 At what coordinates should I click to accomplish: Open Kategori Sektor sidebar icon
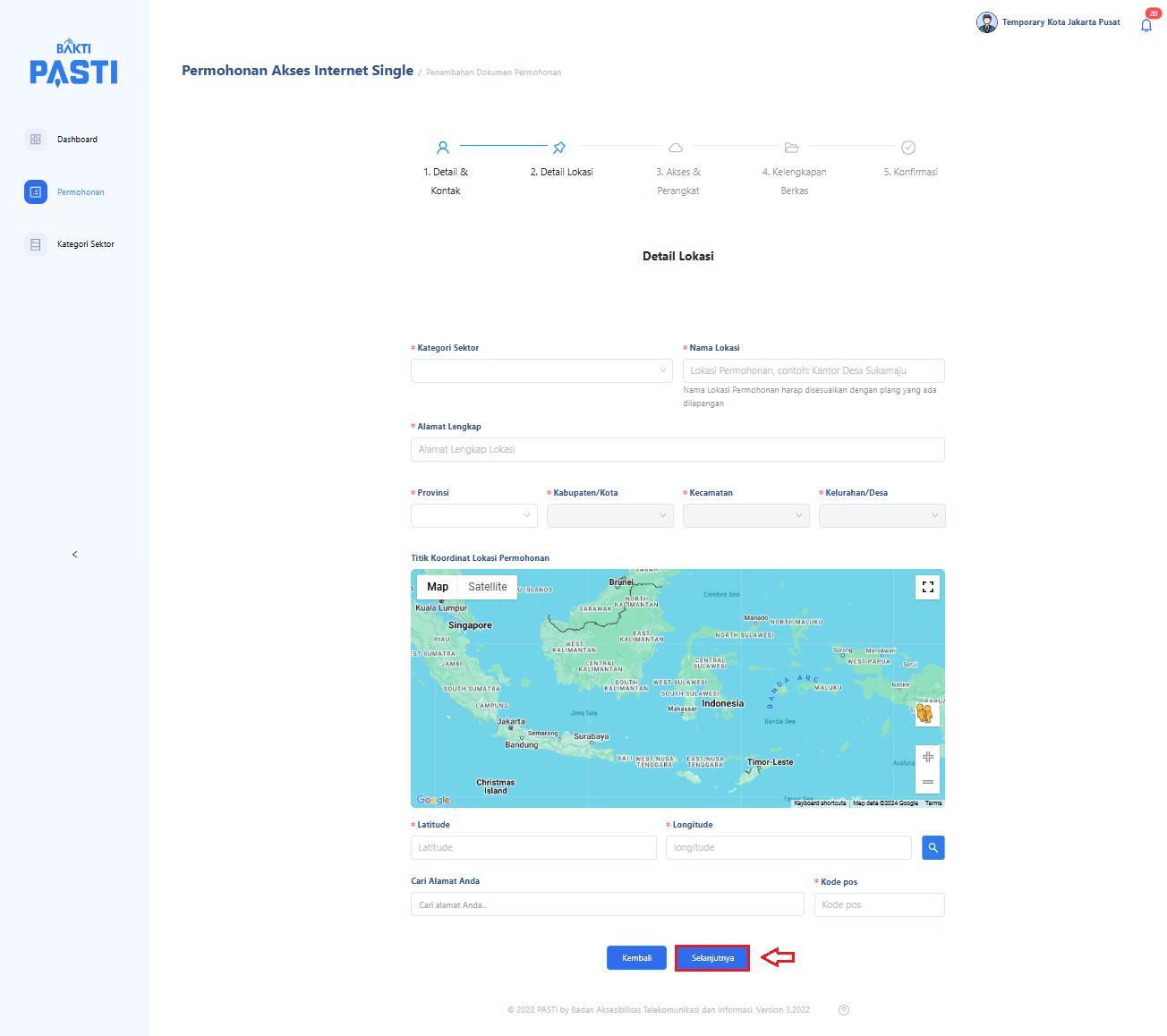[x=36, y=244]
